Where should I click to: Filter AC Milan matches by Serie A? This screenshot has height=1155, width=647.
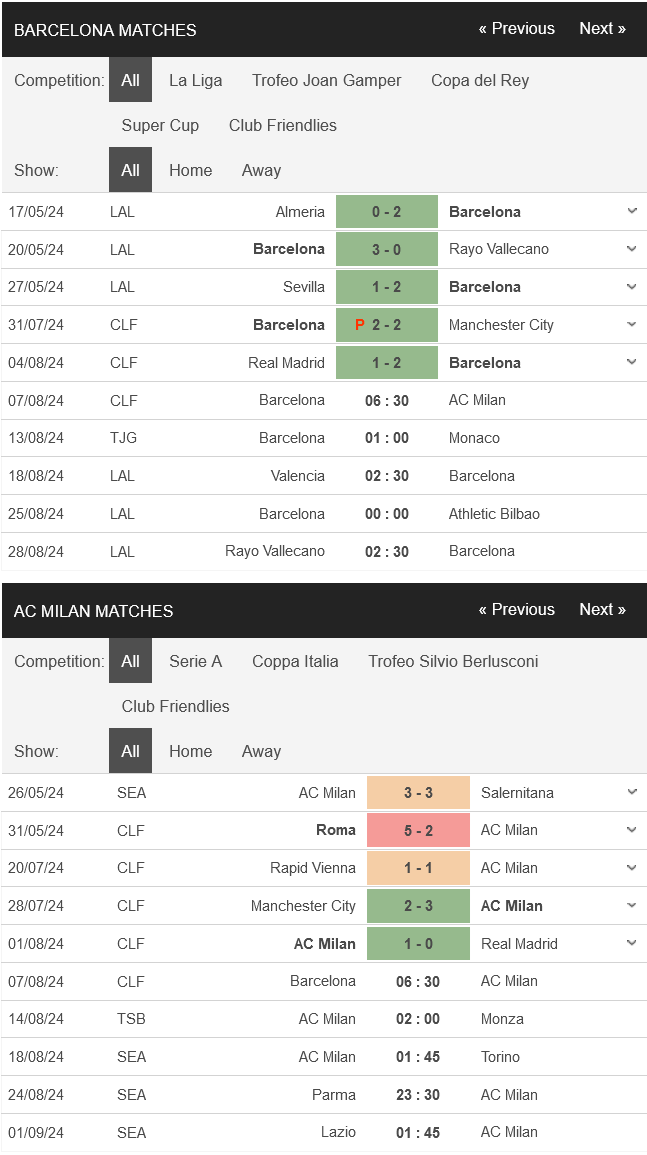tap(195, 662)
